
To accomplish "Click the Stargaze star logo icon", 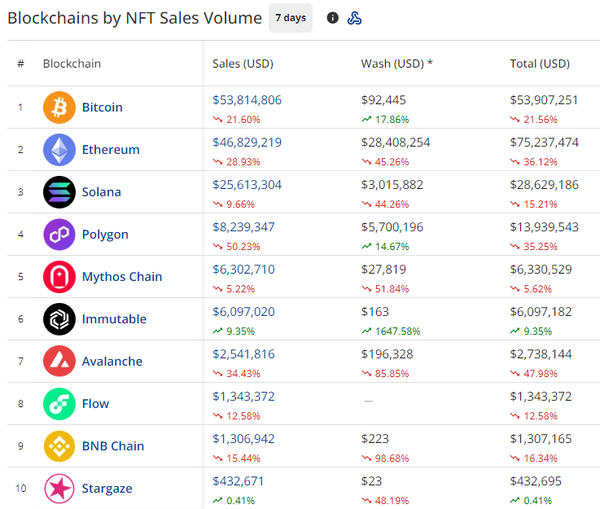I will [59, 488].
